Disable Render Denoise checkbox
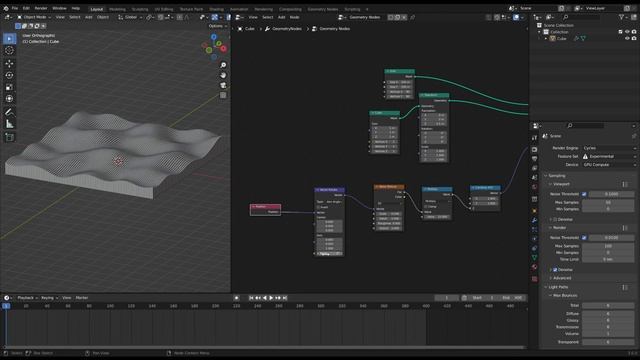The image size is (640, 360). [555, 270]
